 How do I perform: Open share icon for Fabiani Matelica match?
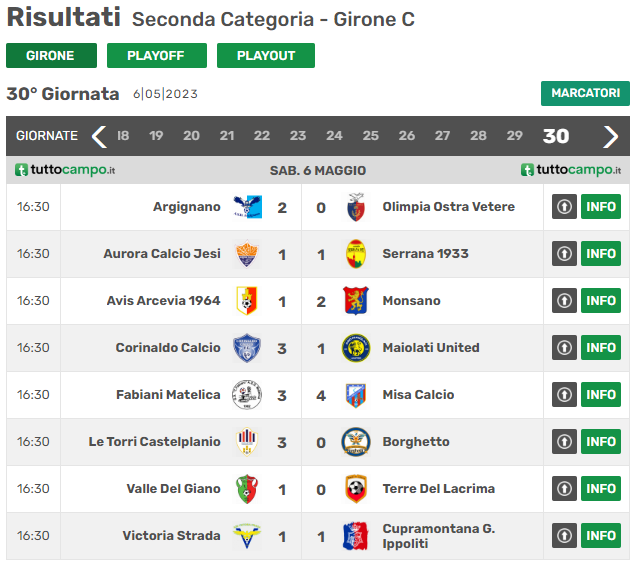(x=564, y=395)
